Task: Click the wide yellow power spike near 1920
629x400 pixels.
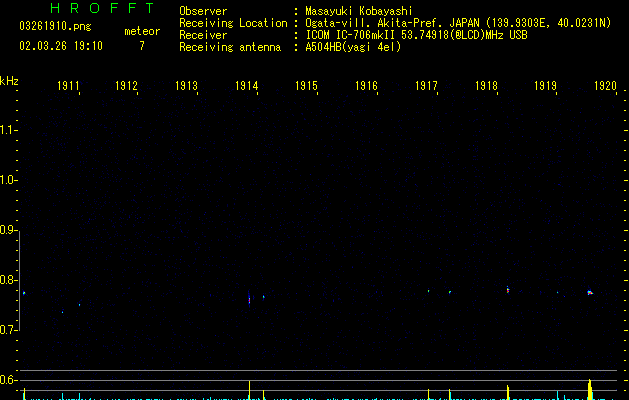Action: pos(590,390)
